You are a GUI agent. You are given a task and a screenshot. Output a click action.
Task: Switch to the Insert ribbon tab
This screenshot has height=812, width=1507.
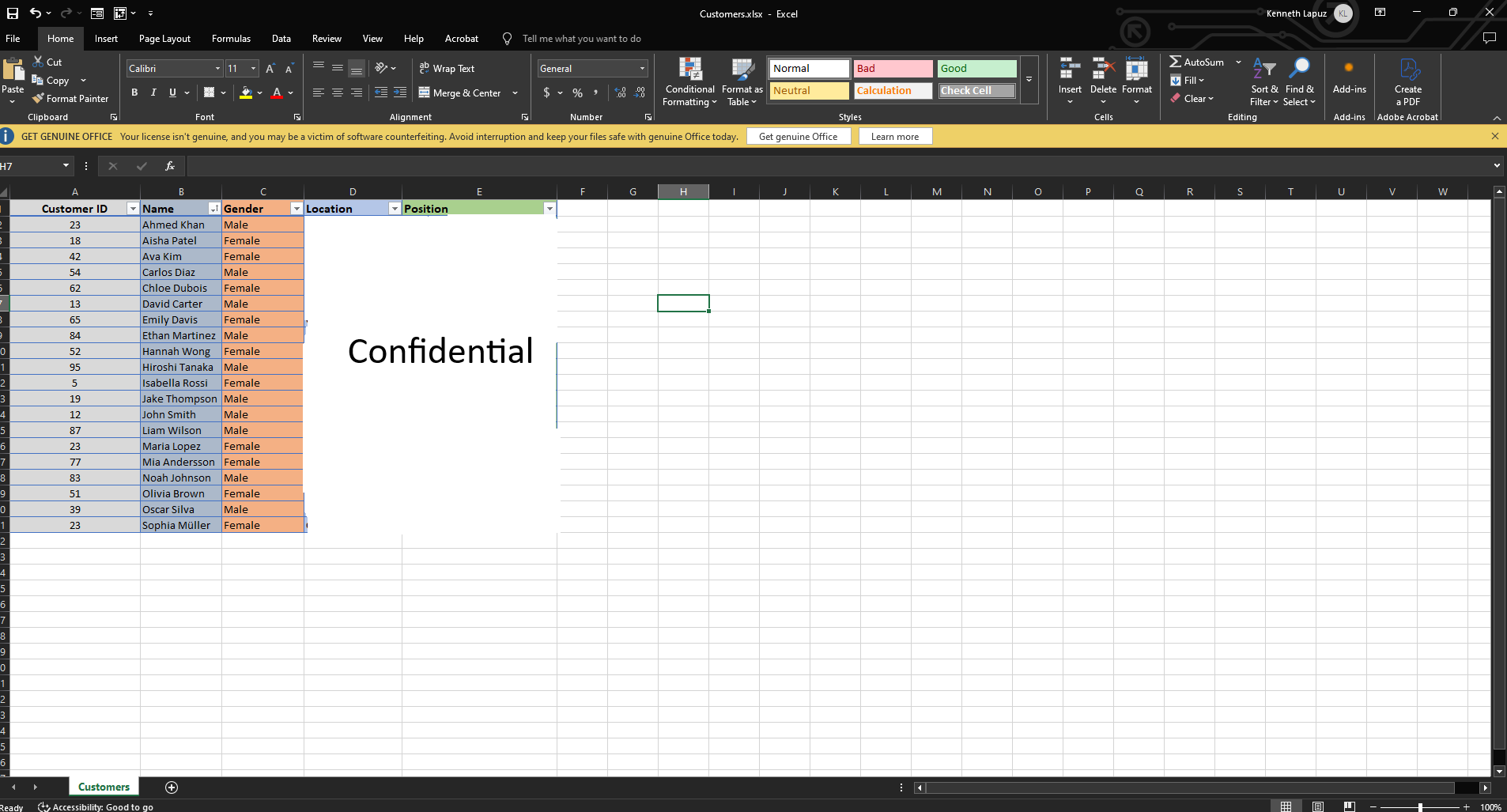click(x=106, y=38)
